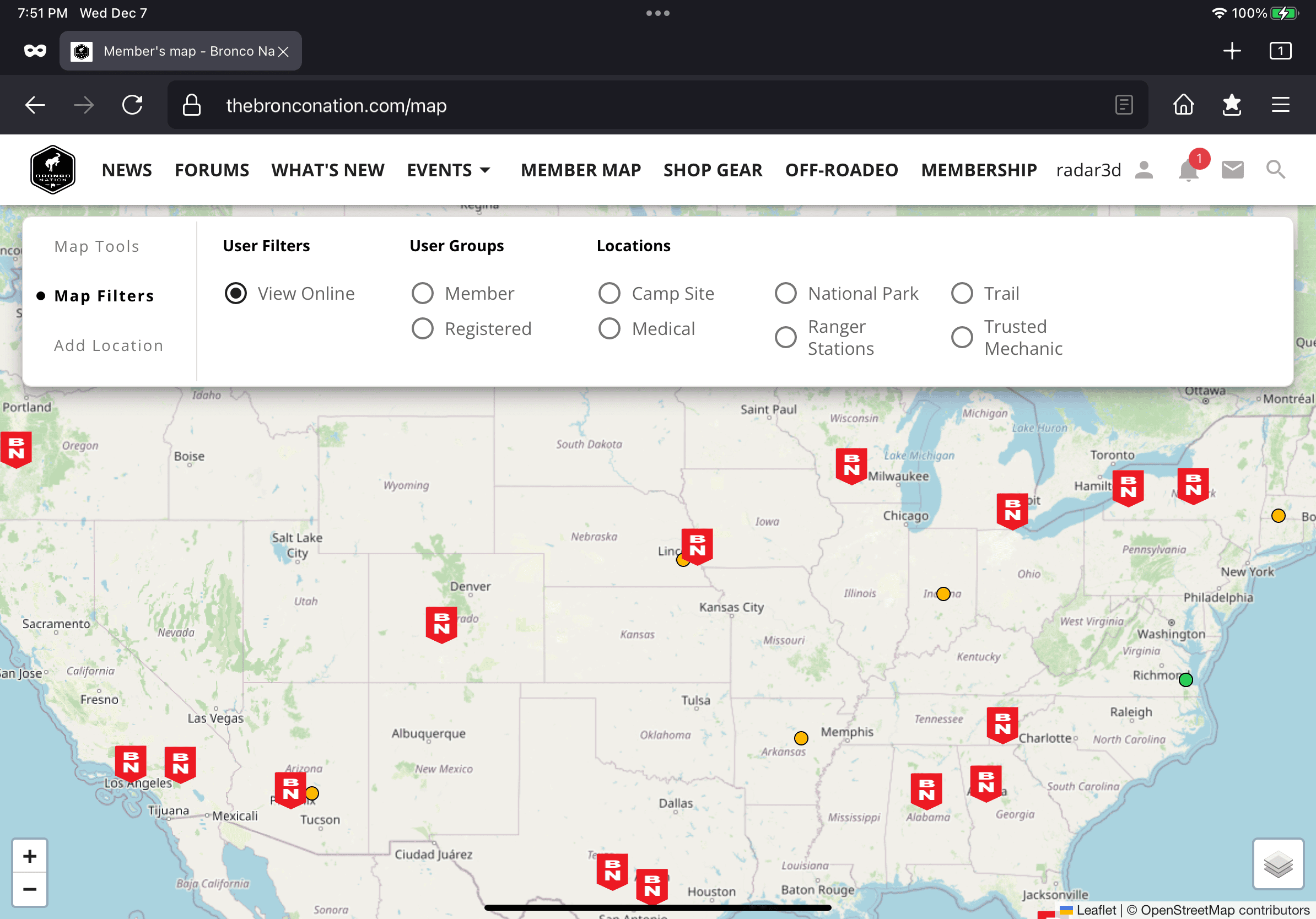Open the bookmarks star icon

(x=1232, y=105)
